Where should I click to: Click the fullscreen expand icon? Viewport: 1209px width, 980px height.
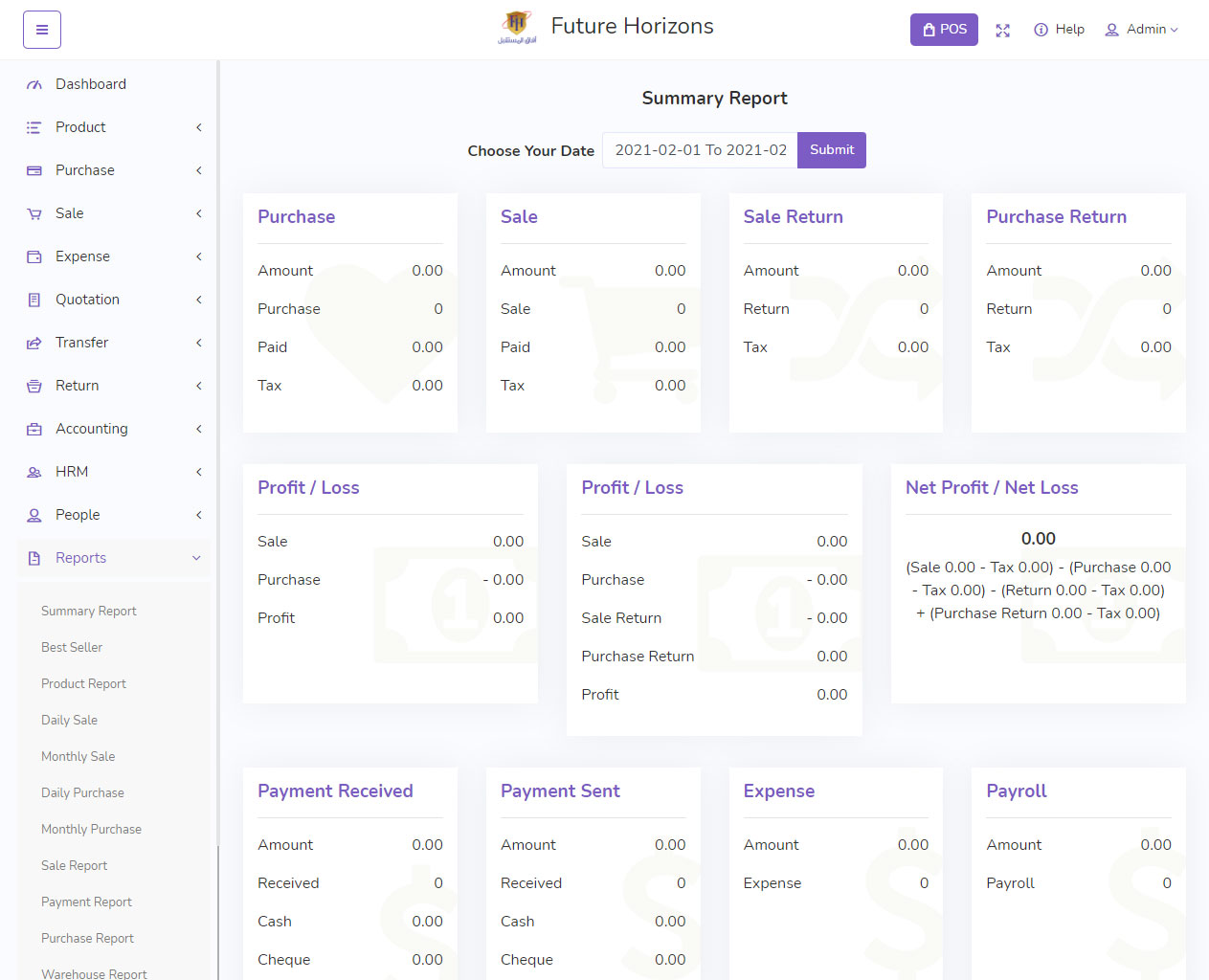click(1002, 31)
